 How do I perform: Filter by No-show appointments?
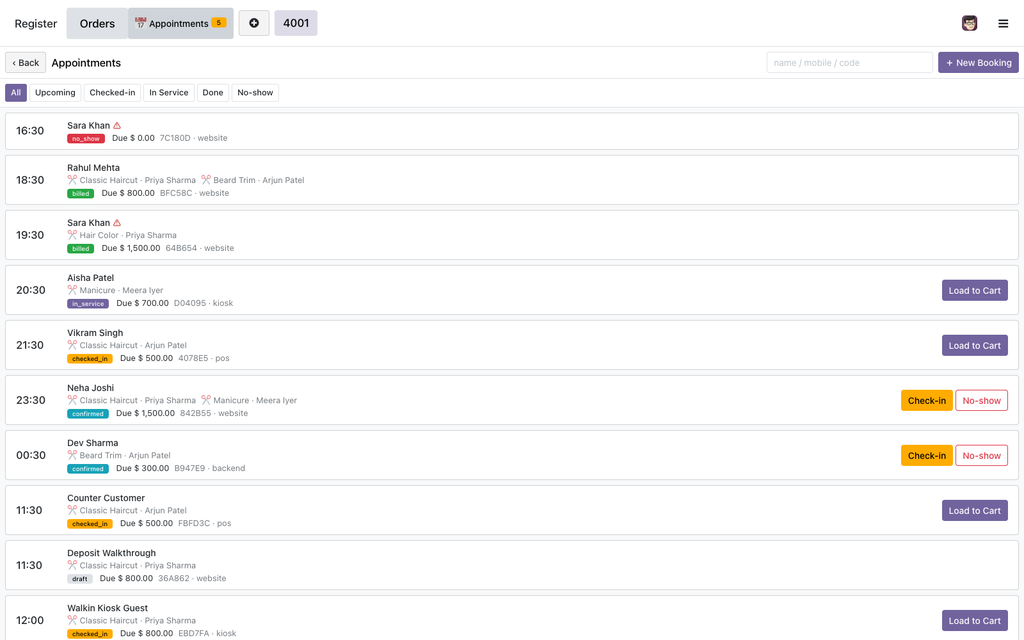pos(255,93)
